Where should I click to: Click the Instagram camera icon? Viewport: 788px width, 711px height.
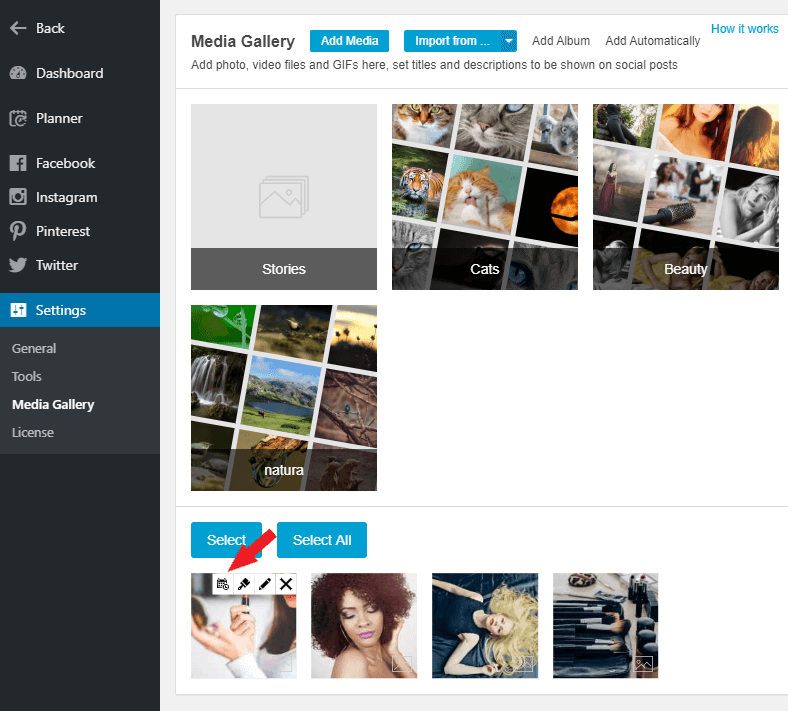click(x=18, y=197)
